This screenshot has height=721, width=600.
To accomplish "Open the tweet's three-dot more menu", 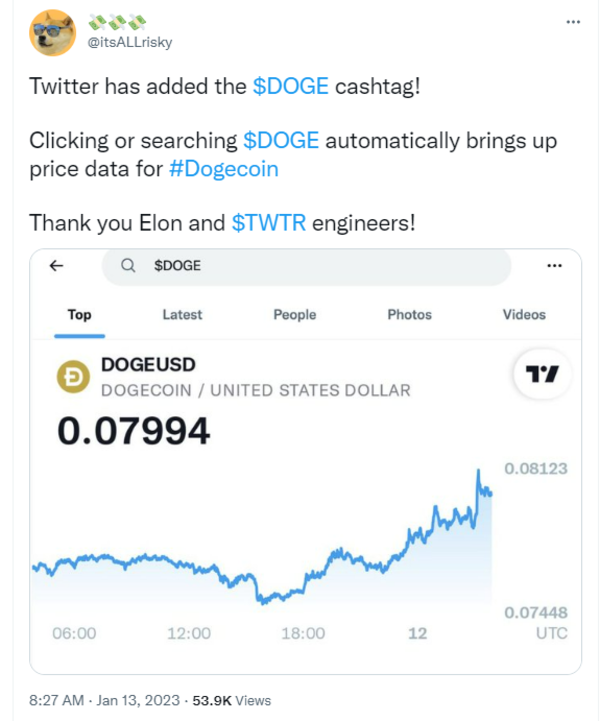I will point(571,20).
